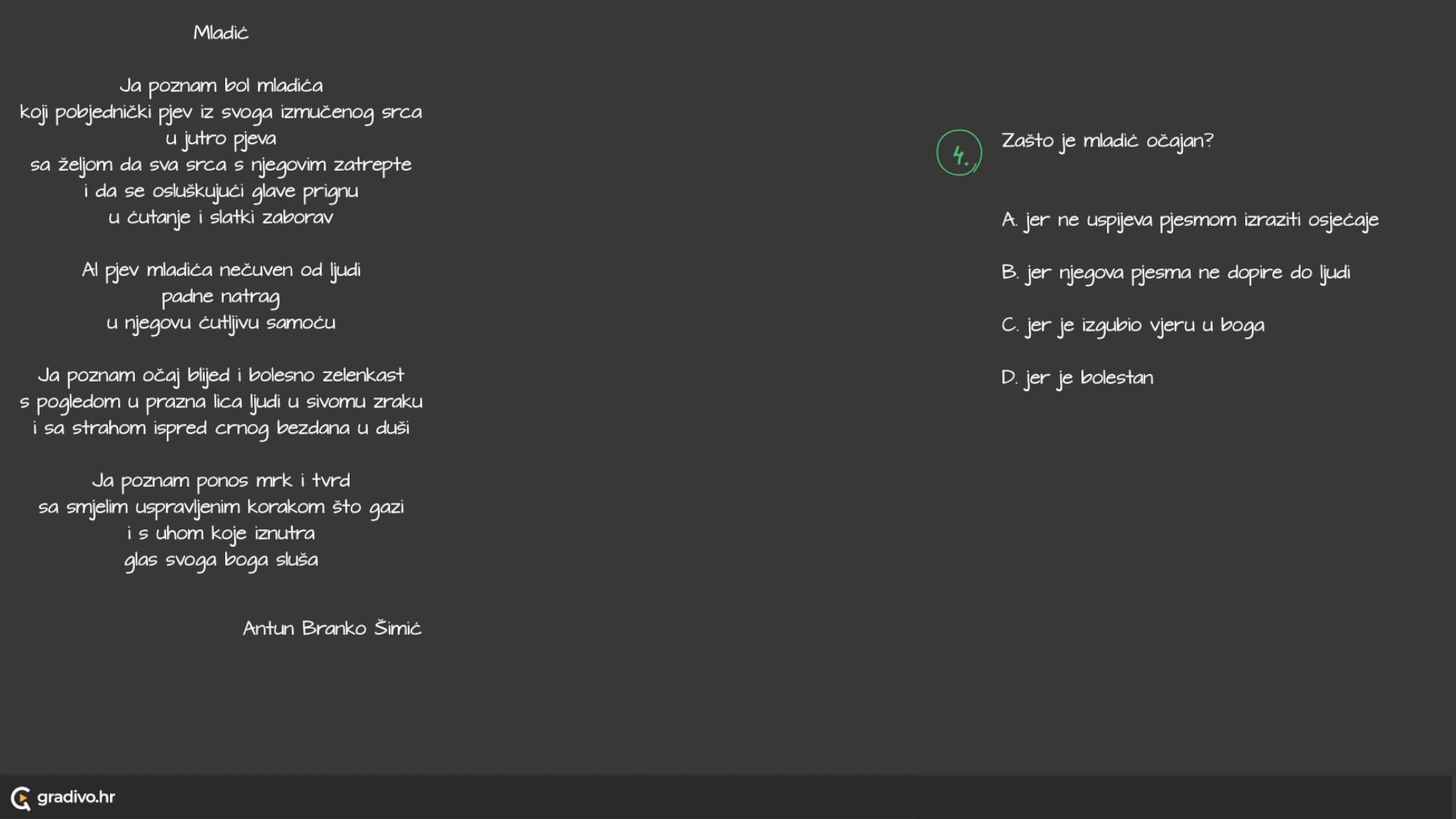The image size is (1456, 819).
Task: Click the verse "padne natrag"
Action: click(x=221, y=297)
